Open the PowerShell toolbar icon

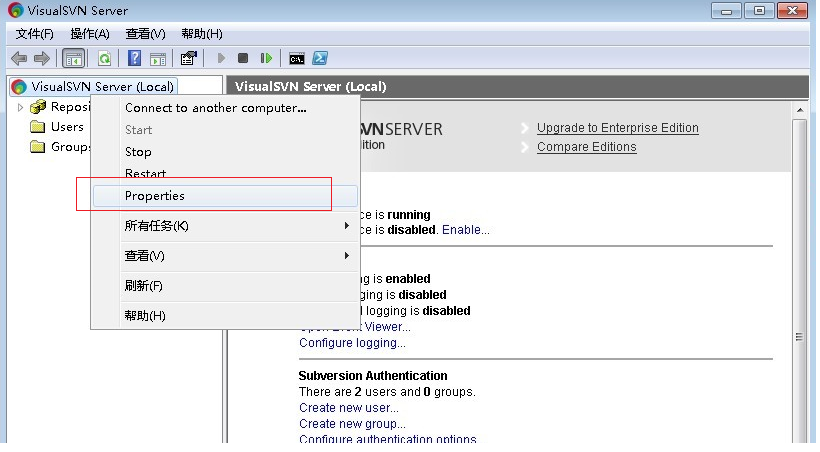point(320,58)
